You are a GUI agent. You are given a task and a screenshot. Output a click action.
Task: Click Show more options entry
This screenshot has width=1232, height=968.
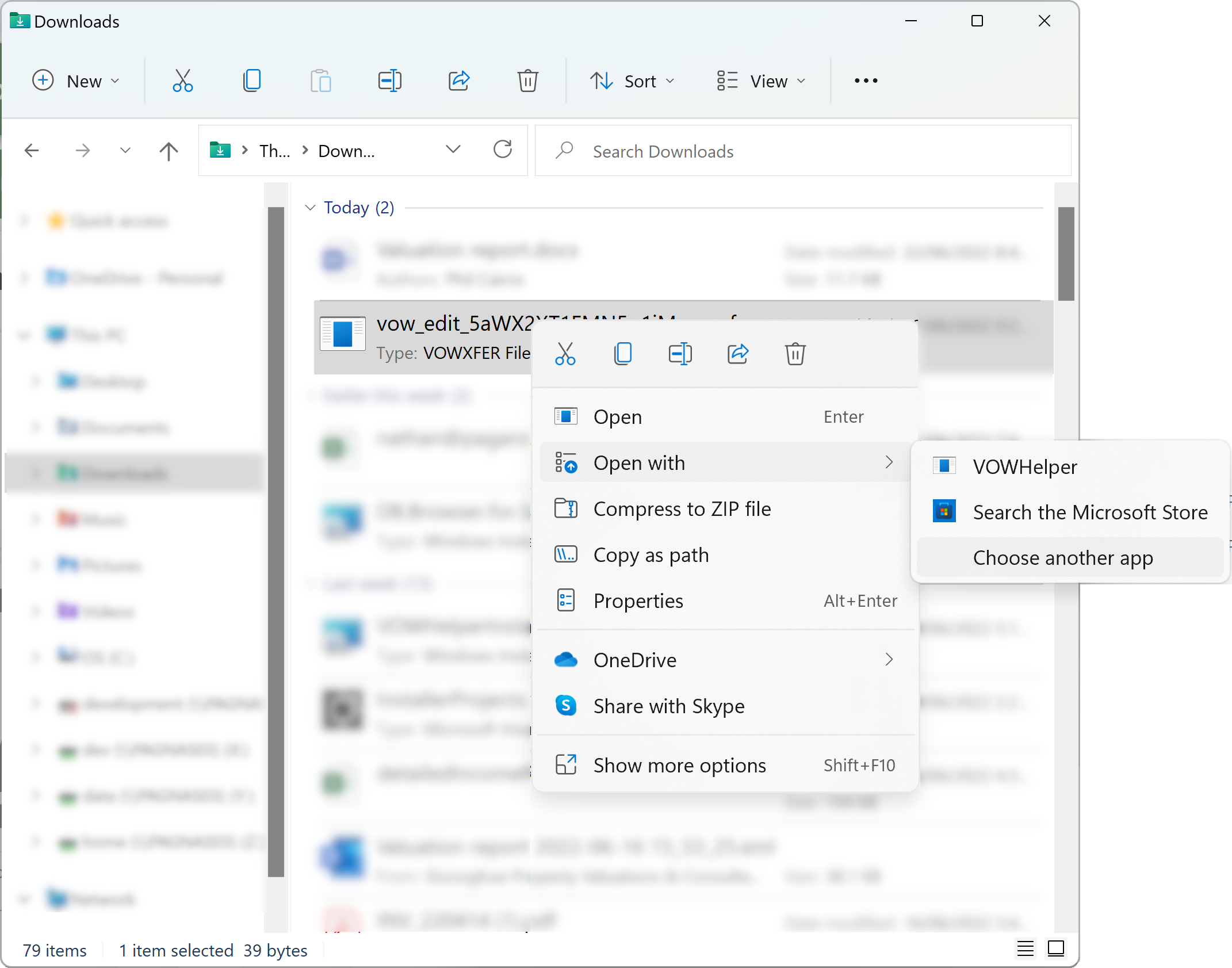pos(679,766)
